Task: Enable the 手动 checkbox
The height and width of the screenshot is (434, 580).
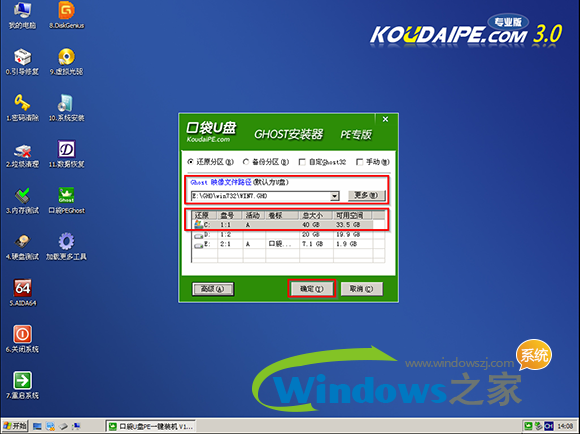Action: click(359, 162)
